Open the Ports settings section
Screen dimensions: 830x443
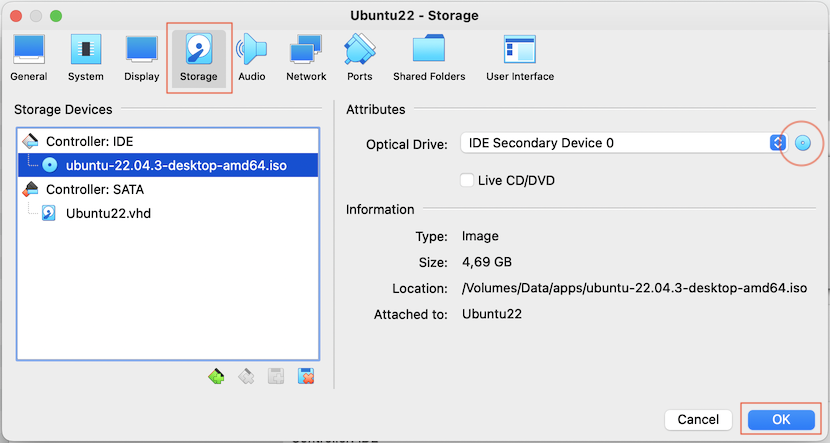[359, 58]
